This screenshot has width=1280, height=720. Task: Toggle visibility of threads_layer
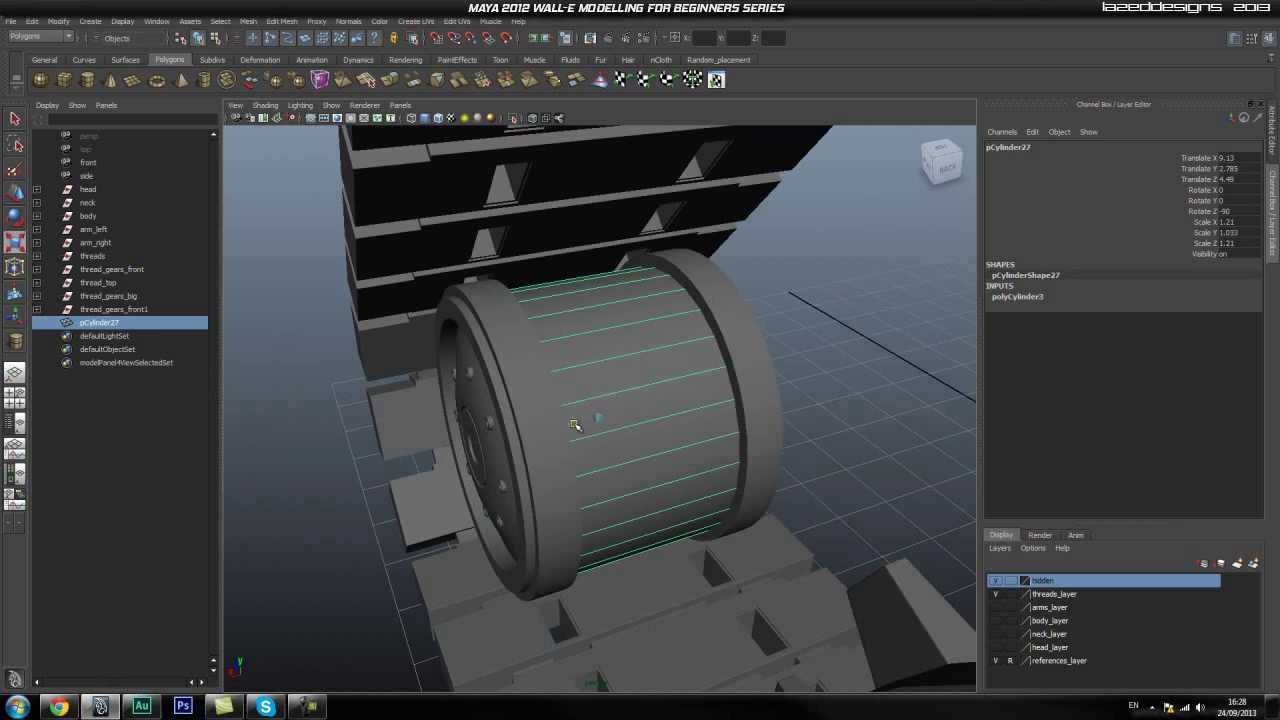point(995,594)
